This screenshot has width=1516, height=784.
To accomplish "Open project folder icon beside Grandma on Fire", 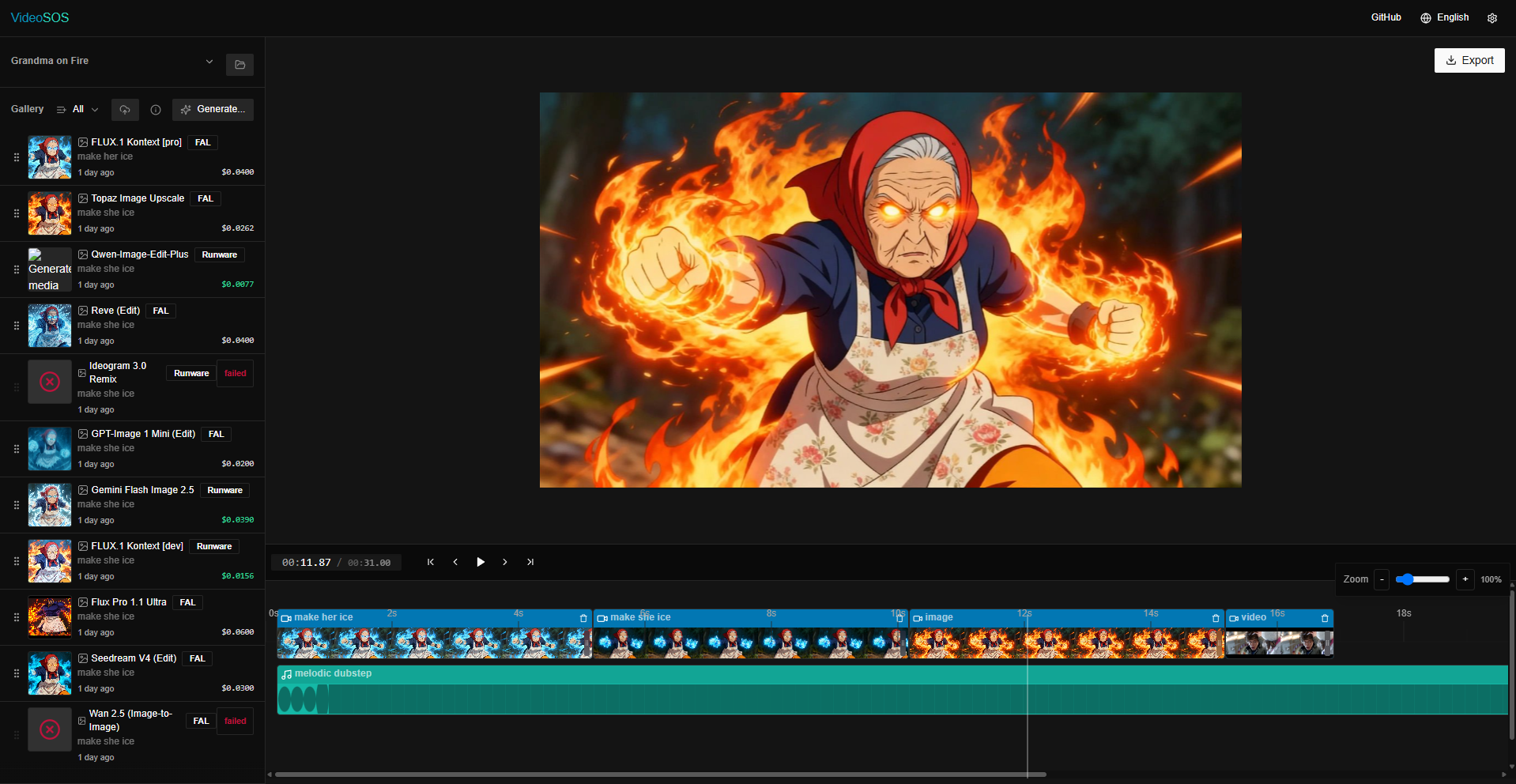I will tap(239, 65).
